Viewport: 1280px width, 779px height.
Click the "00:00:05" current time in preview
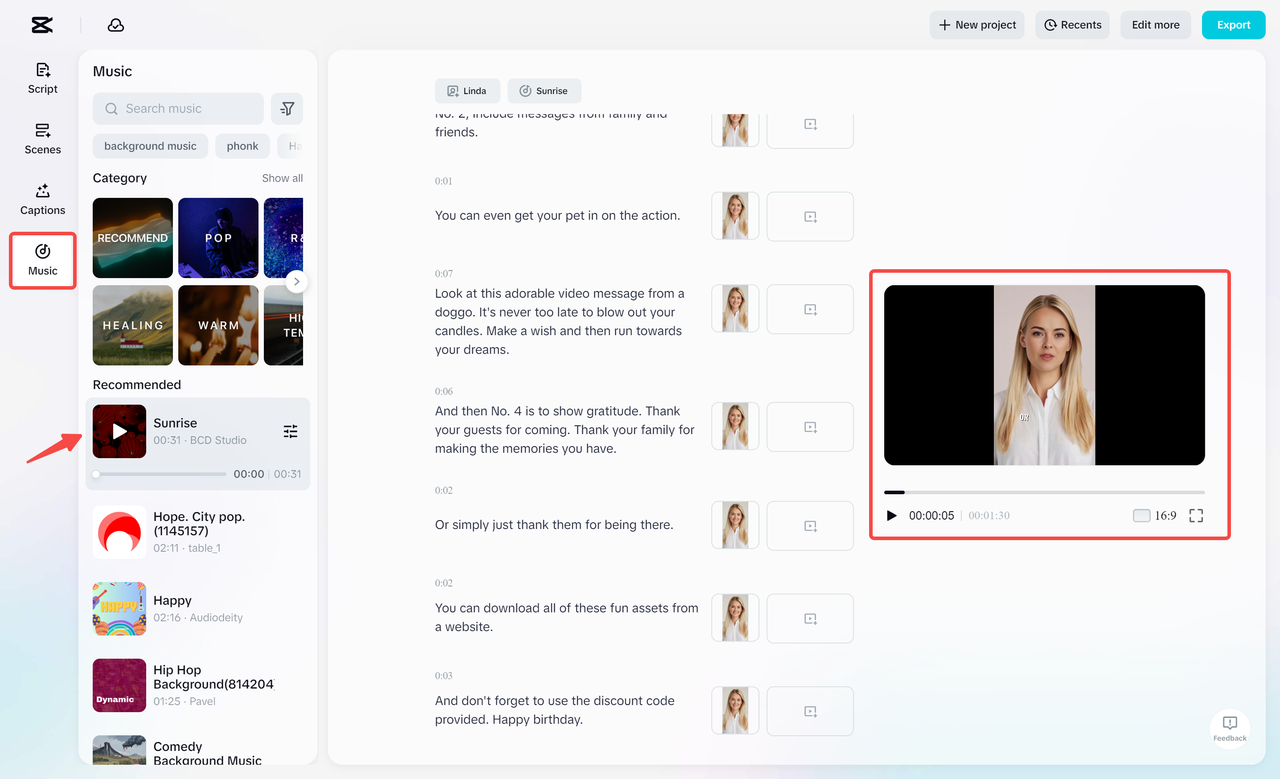tap(931, 516)
